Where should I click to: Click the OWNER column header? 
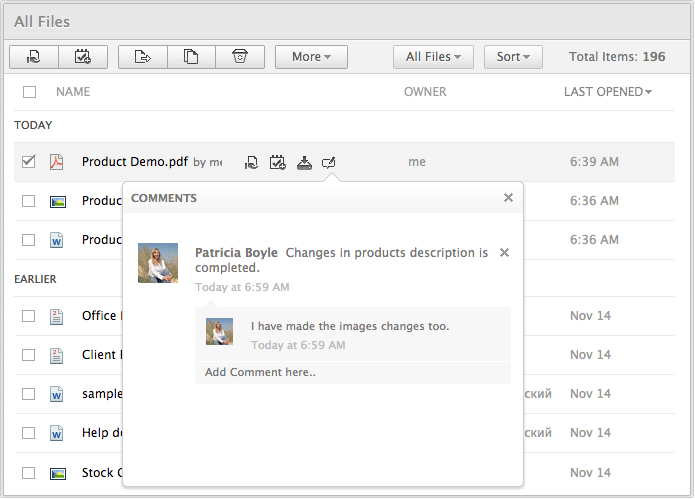pos(425,92)
